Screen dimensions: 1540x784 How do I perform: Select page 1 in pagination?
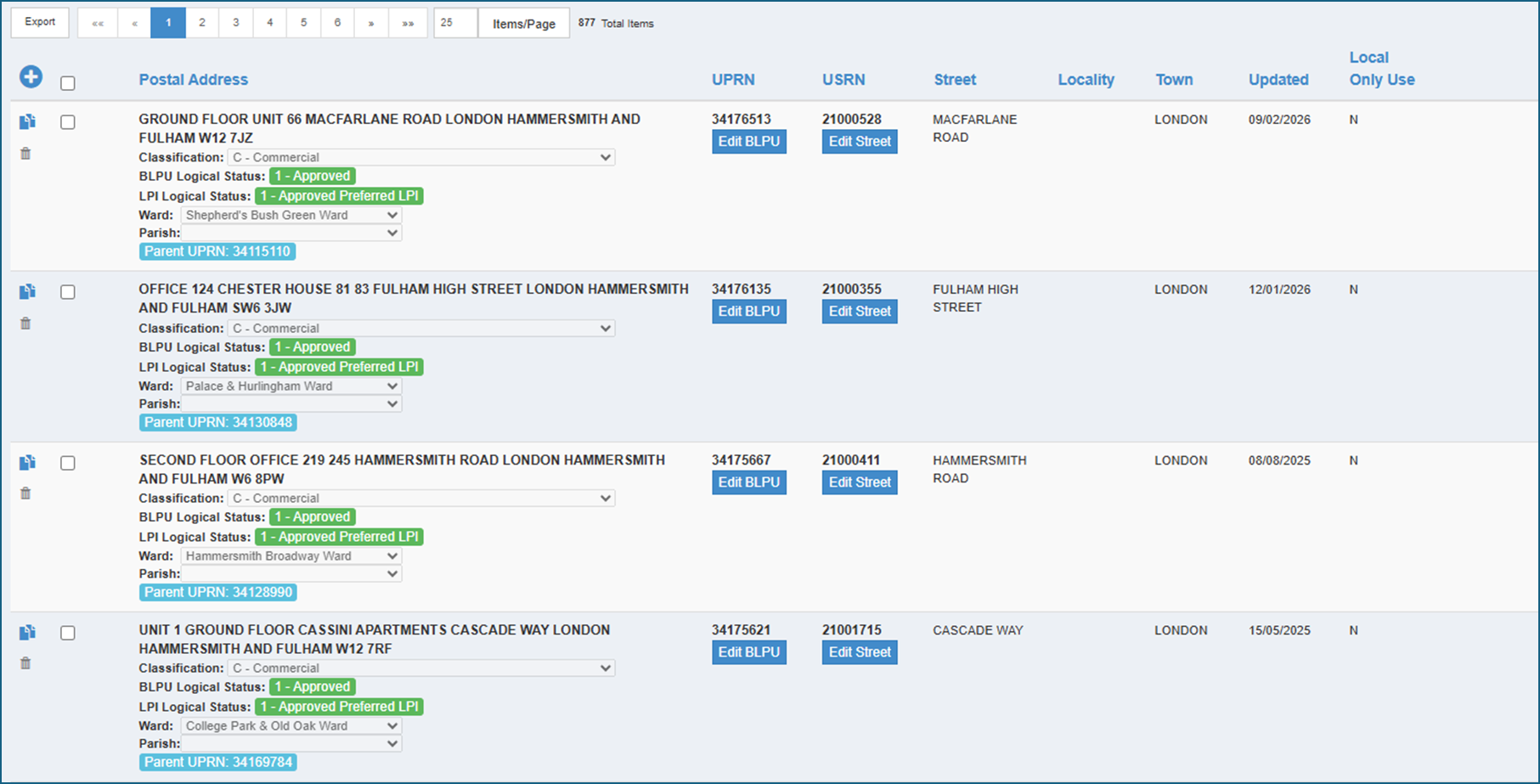pyautogui.click(x=168, y=23)
